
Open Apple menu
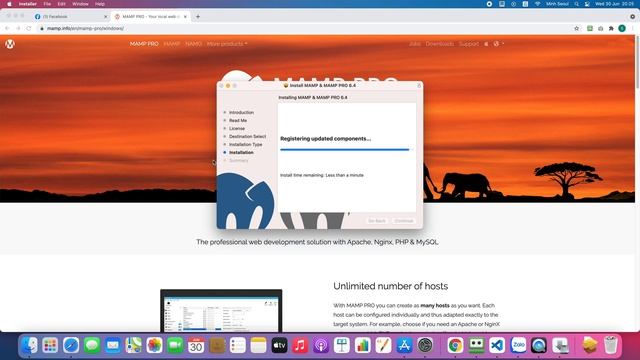click(9, 4)
